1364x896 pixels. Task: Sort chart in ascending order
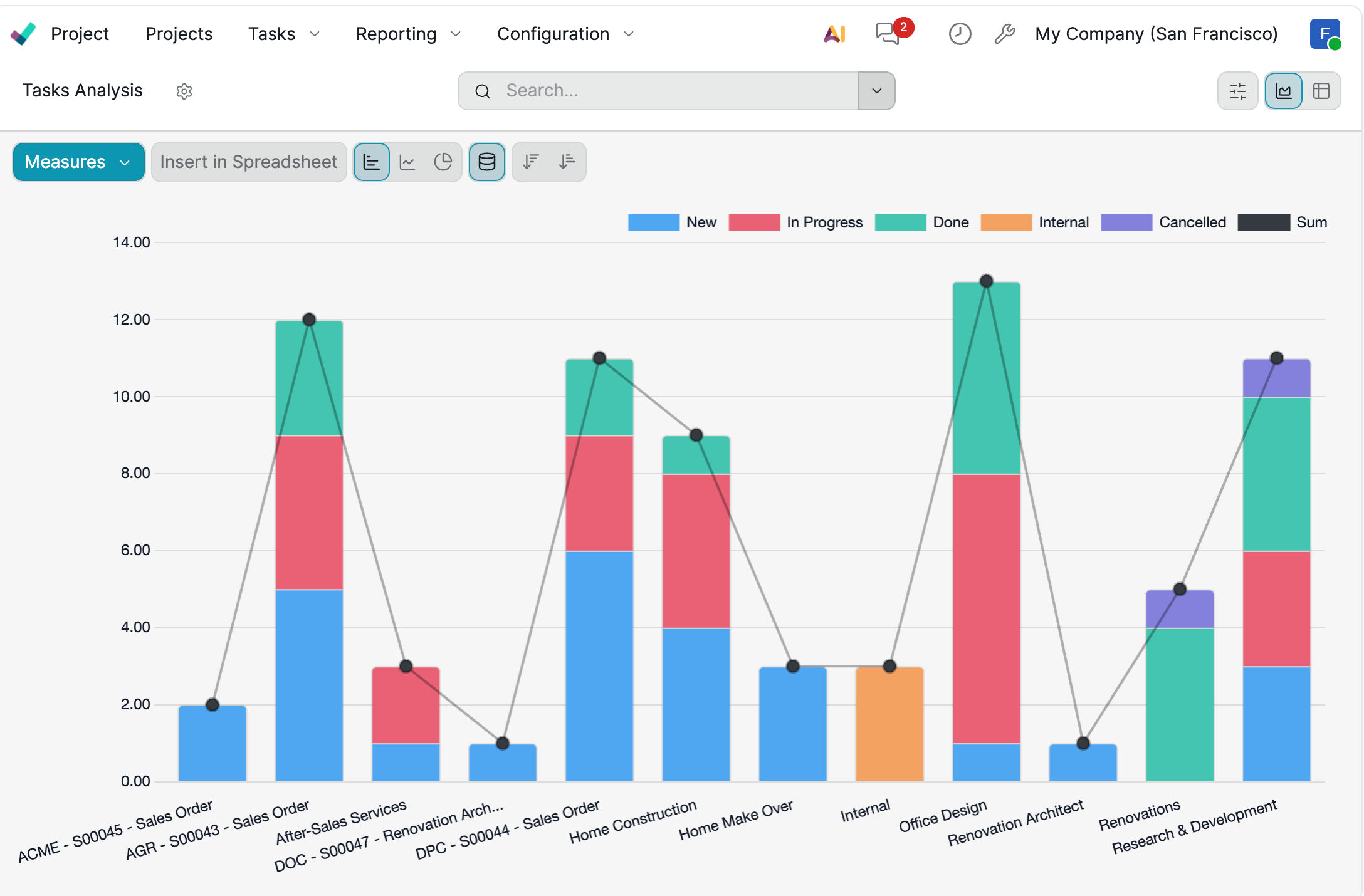point(567,162)
